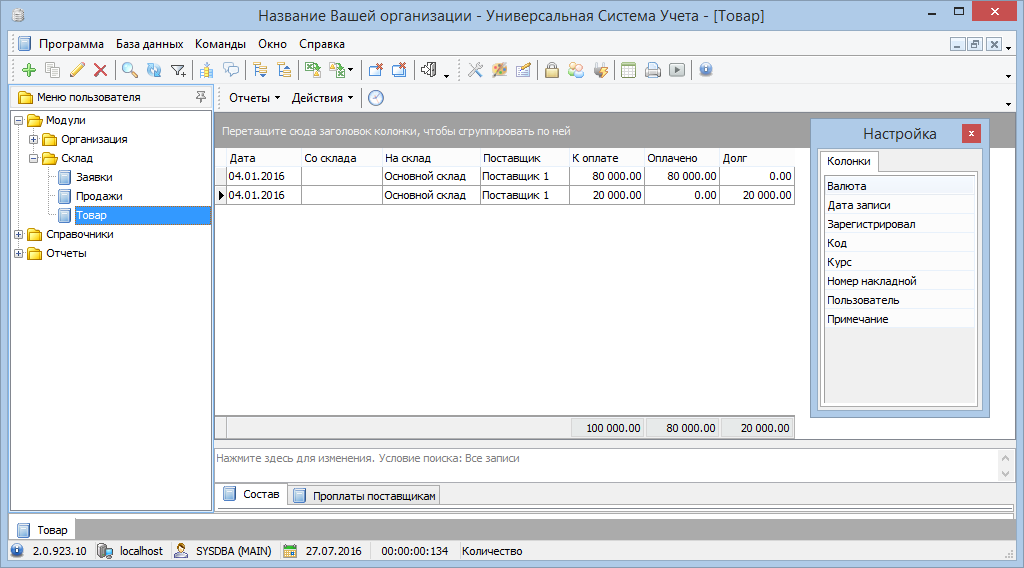Select the Номер накладной column in Настройка
1024x568 pixels.
[871, 282]
